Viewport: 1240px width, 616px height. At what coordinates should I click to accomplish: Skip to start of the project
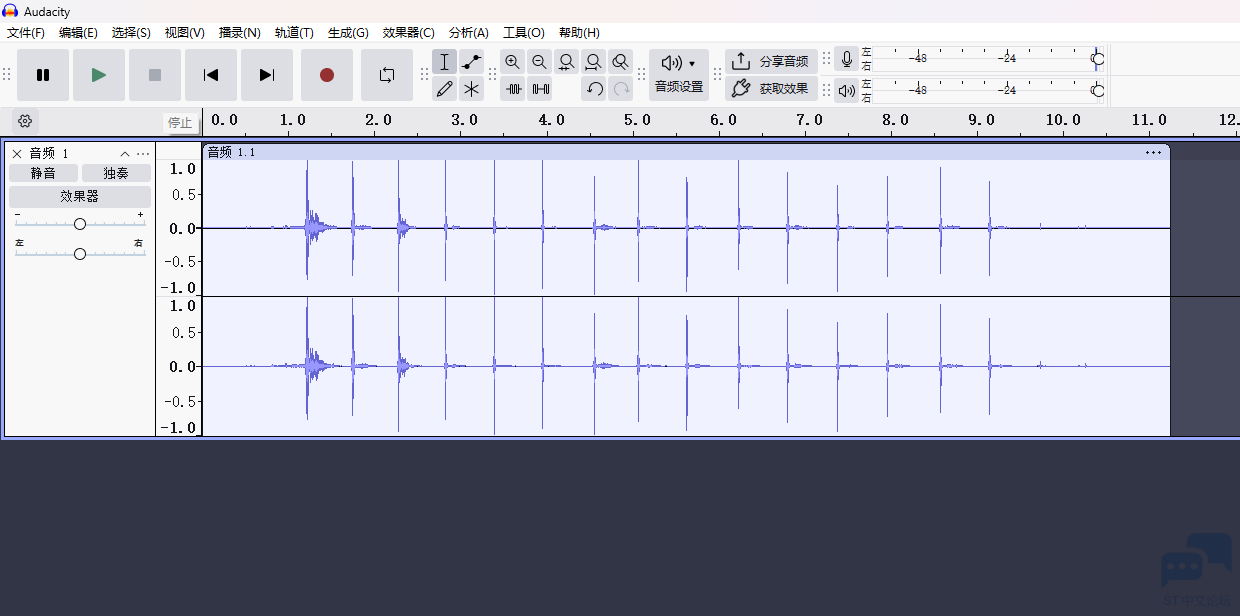211,75
